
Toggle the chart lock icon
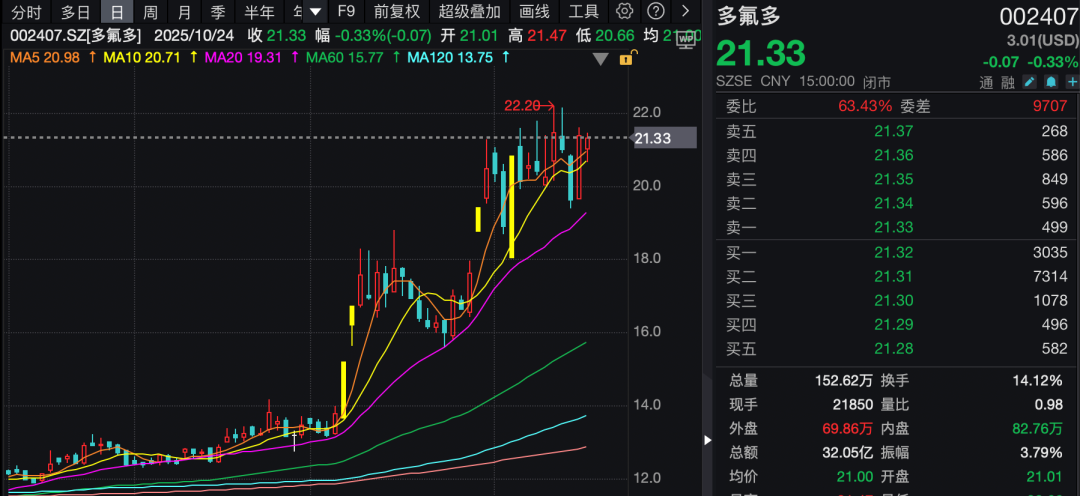tap(625, 58)
